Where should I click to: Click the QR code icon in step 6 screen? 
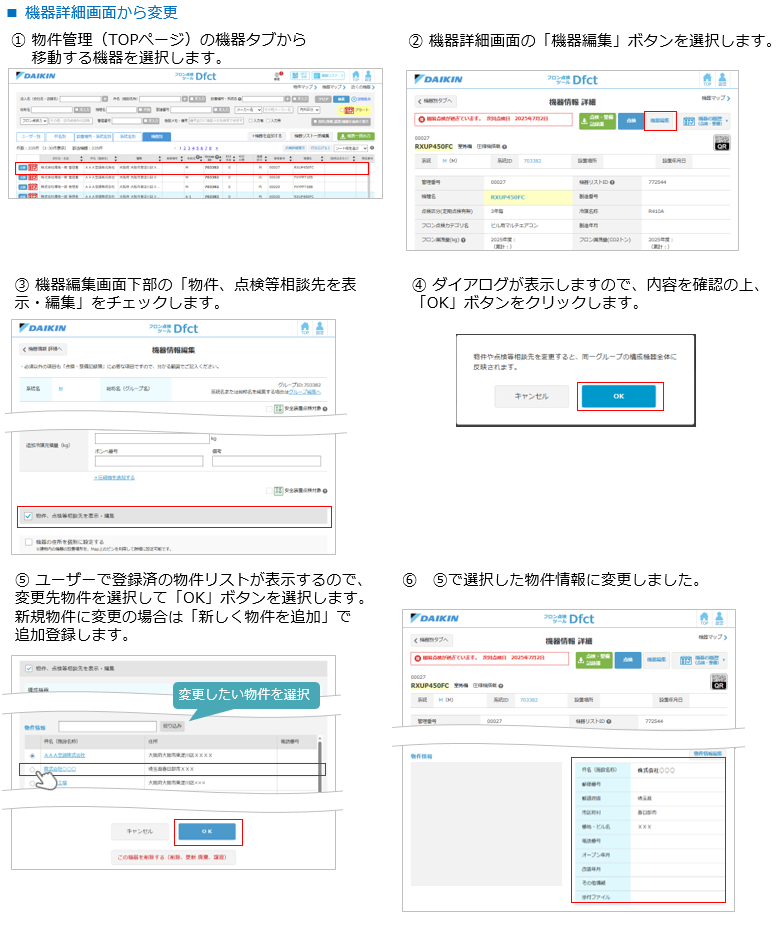coord(719,681)
